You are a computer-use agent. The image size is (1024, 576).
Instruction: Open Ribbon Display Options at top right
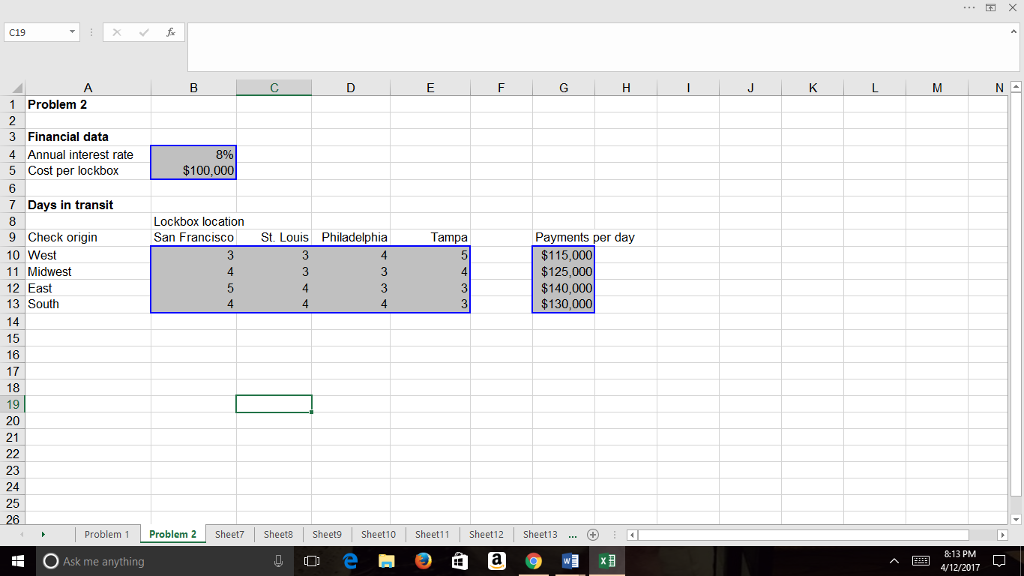click(x=989, y=7)
